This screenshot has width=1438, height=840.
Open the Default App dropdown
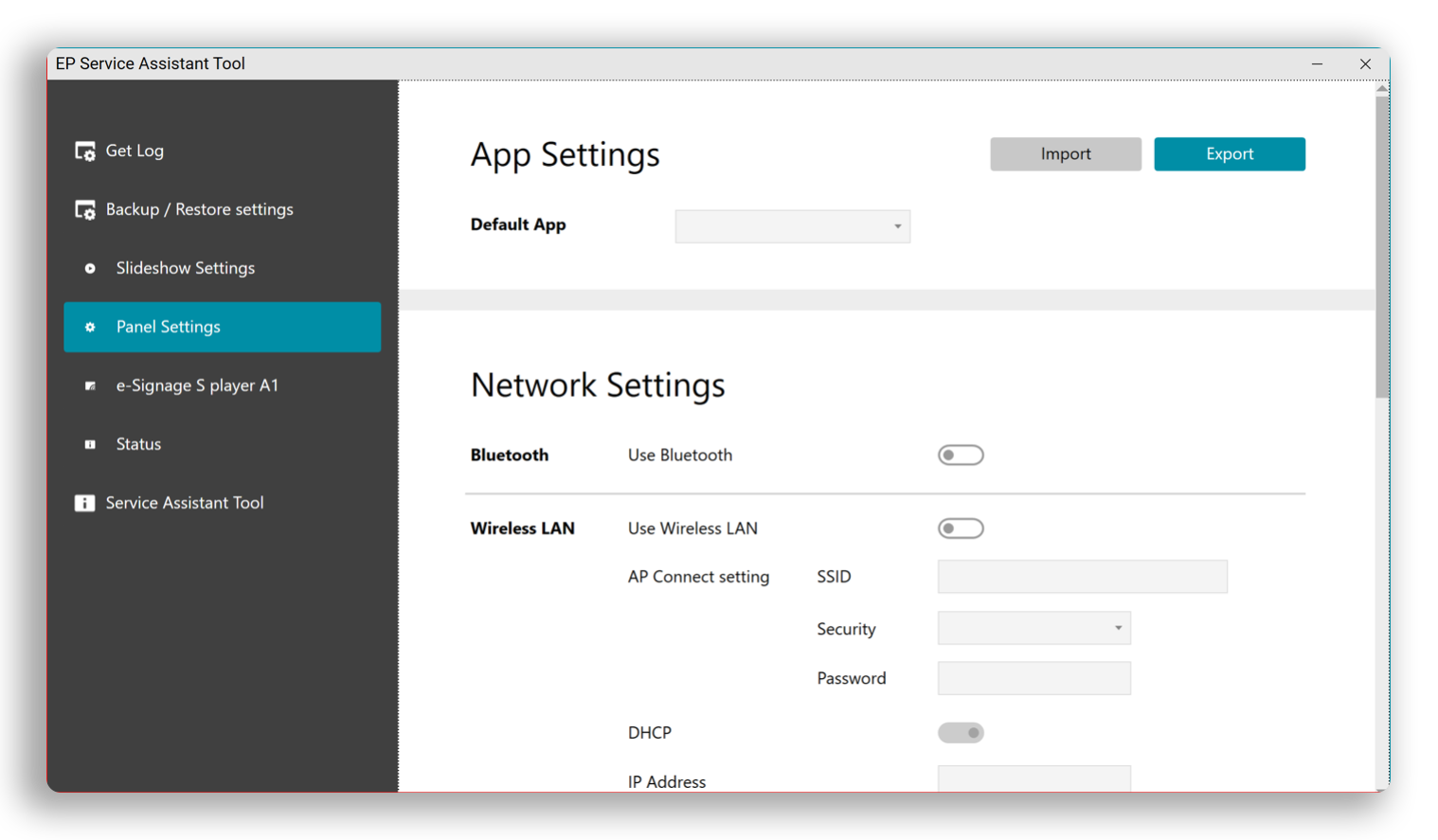pyautogui.click(x=792, y=226)
